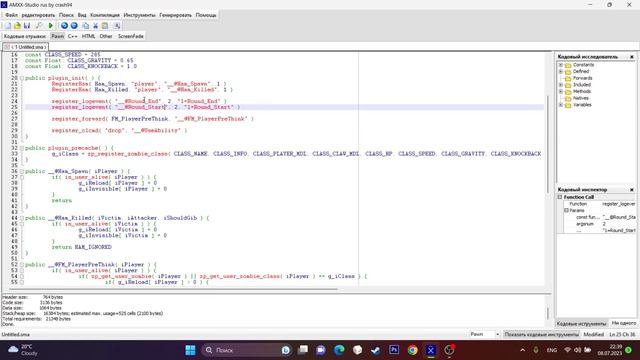Image resolution: width=640 pixels, height=360 pixels.
Task: Open the Вид menu
Action: [x=82, y=15]
